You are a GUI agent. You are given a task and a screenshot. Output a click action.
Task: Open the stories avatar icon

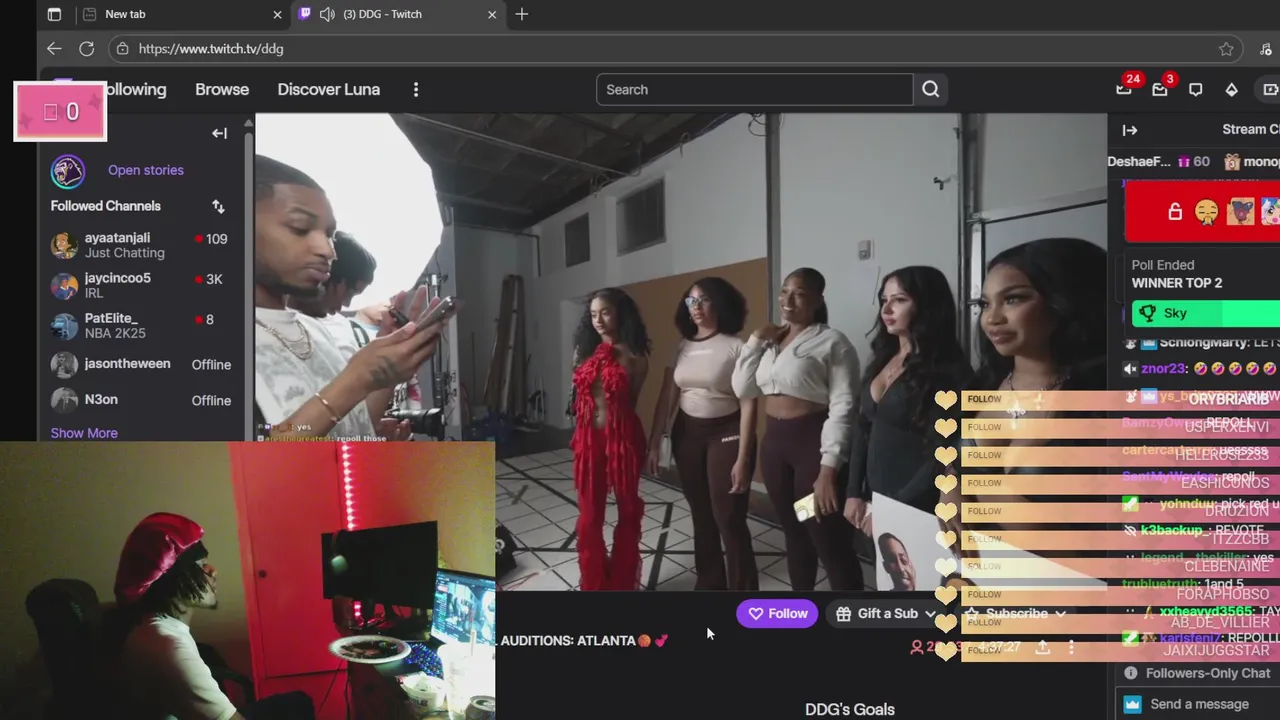coord(68,171)
